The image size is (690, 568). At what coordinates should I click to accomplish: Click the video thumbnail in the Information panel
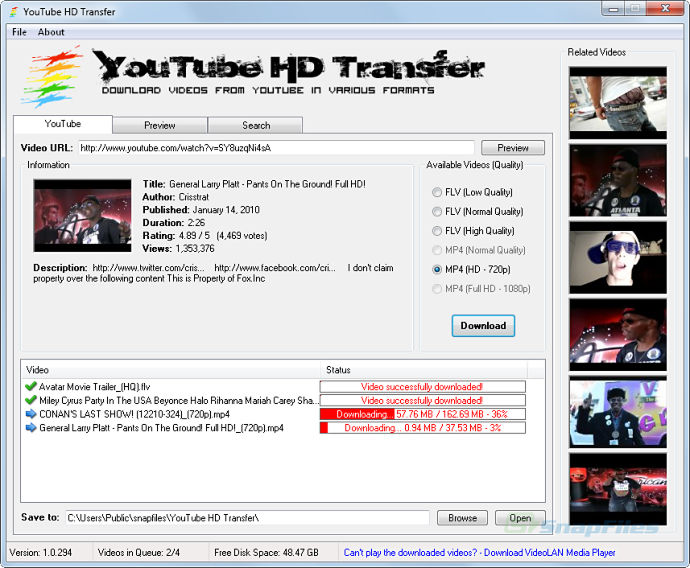point(83,216)
